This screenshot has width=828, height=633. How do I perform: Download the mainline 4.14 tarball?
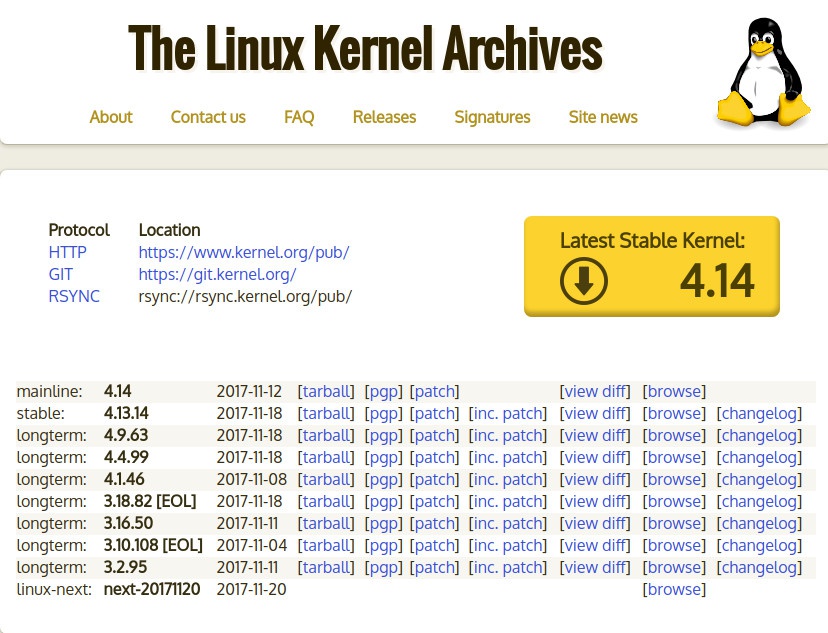326,391
